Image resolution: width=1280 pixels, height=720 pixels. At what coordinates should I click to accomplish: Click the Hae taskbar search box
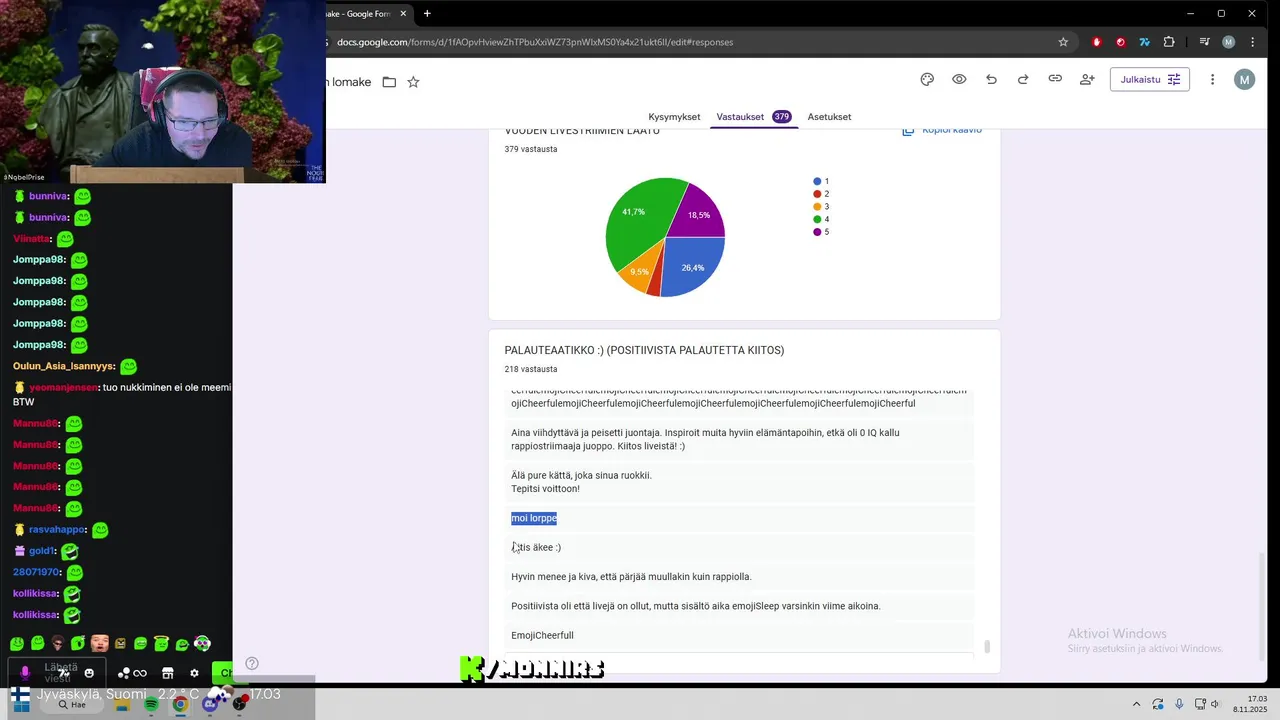[x=72, y=705]
